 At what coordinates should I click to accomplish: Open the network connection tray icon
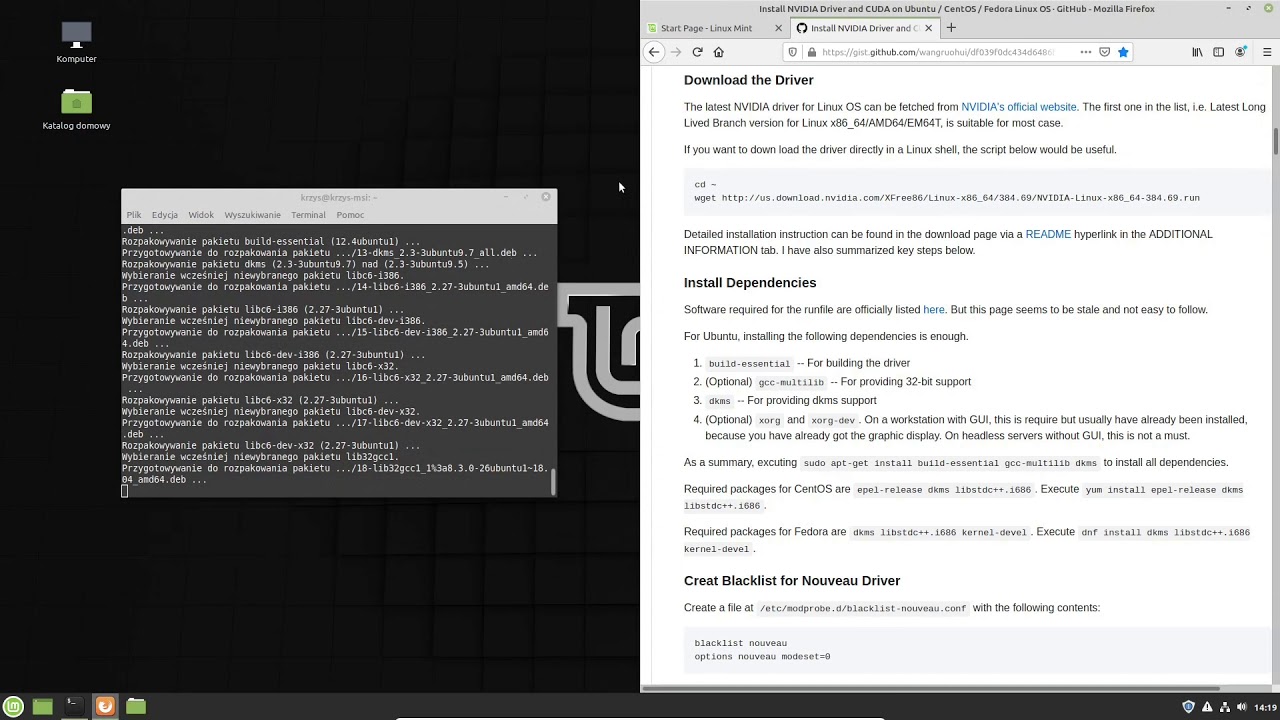coord(1224,706)
